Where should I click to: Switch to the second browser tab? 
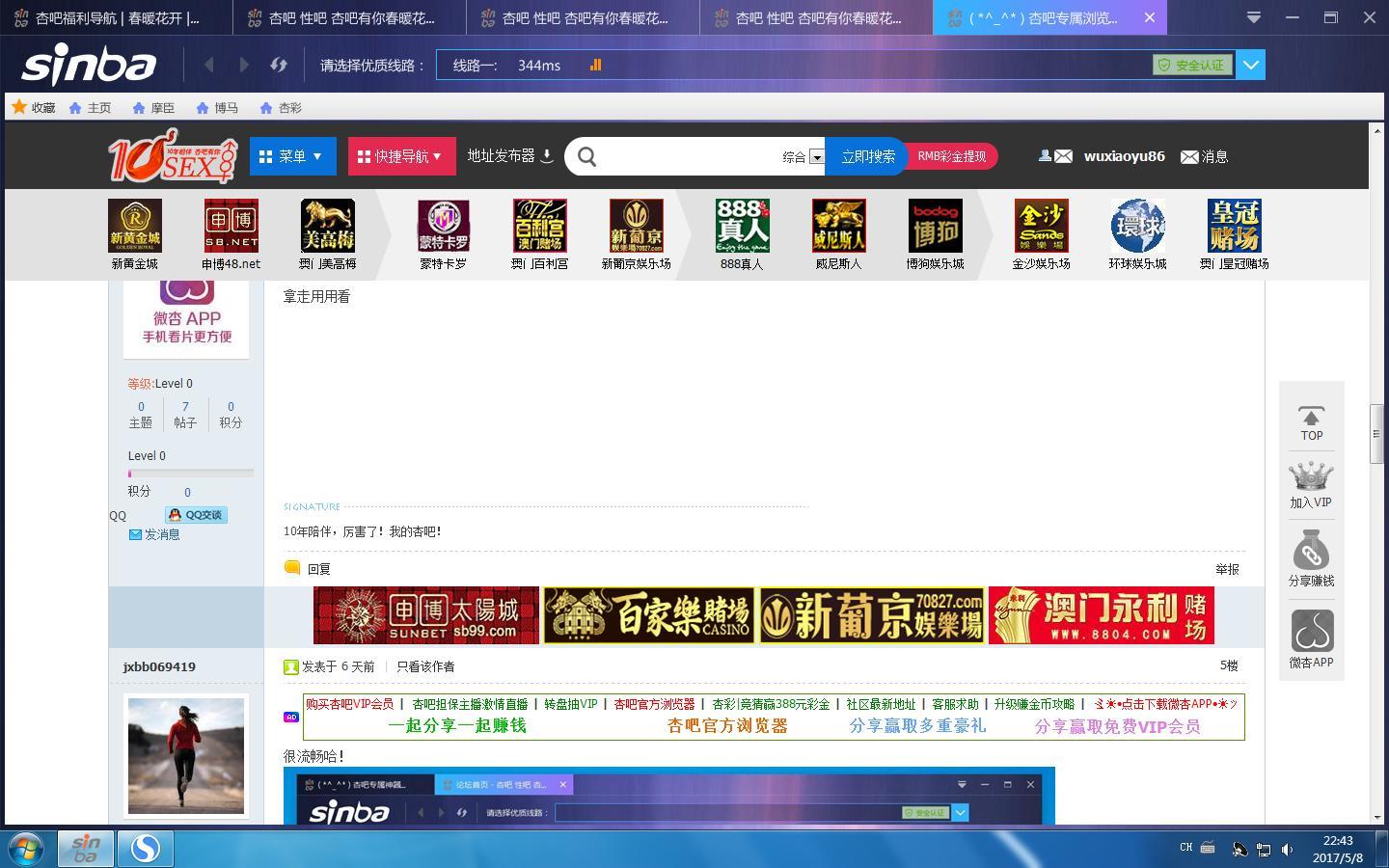point(349,17)
